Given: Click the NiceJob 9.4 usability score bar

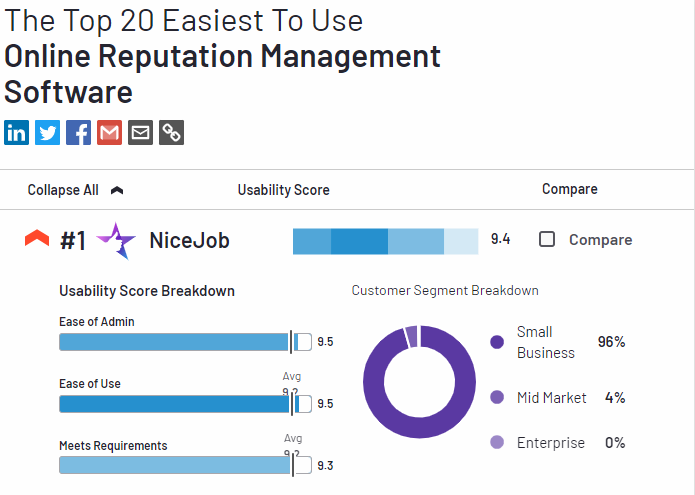Looking at the screenshot, I should tap(385, 240).
